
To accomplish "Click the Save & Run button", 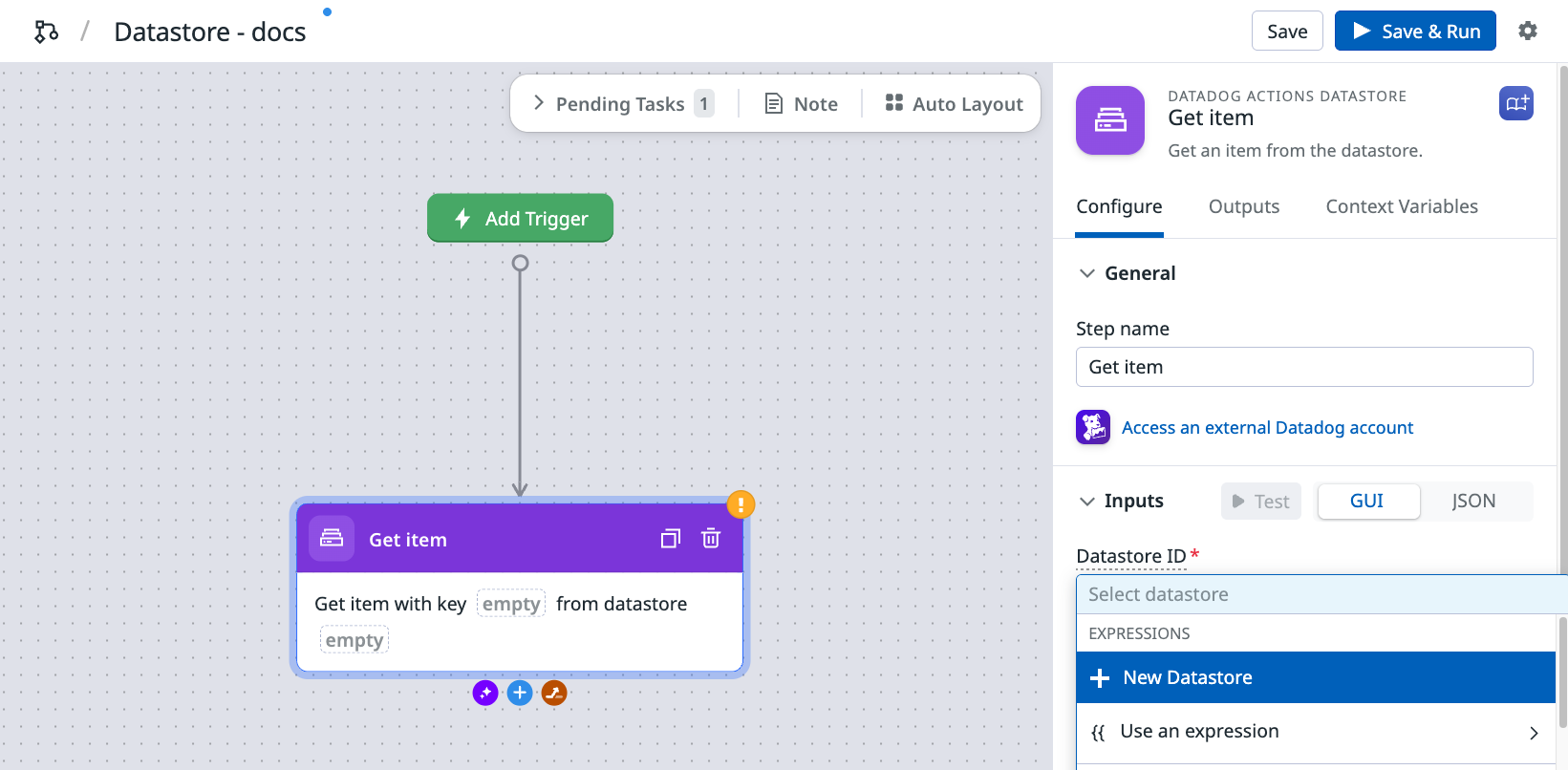I will (x=1414, y=31).
